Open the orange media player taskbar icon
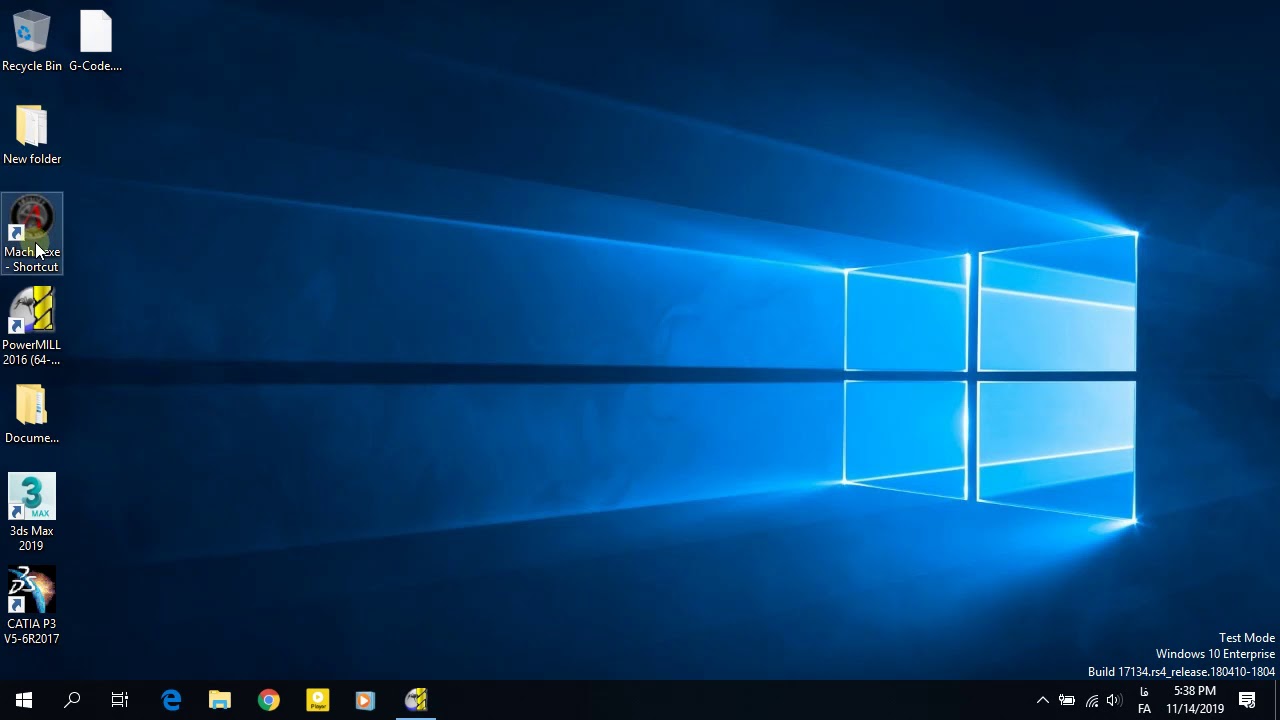The width and height of the screenshot is (1280, 720). click(365, 700)
